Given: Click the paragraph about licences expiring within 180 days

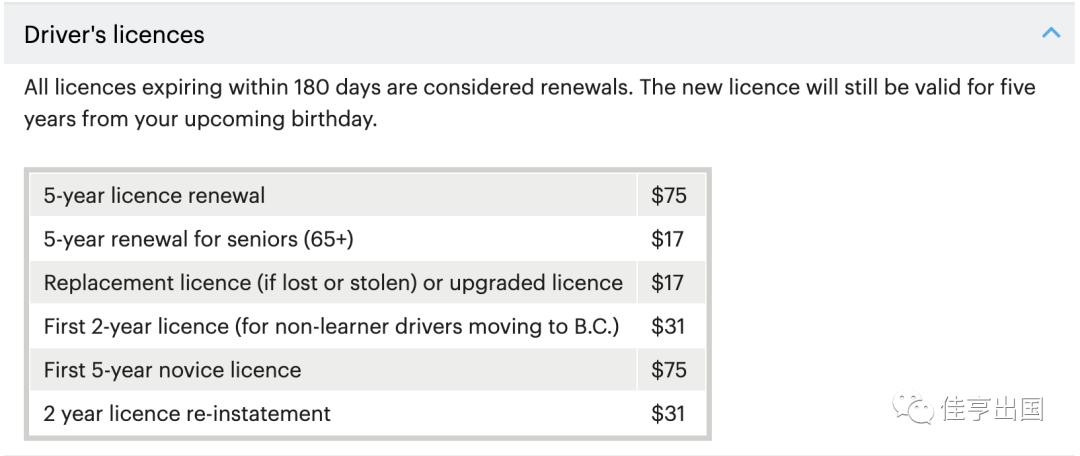Looking at the screenshot, I should [529, 87].
